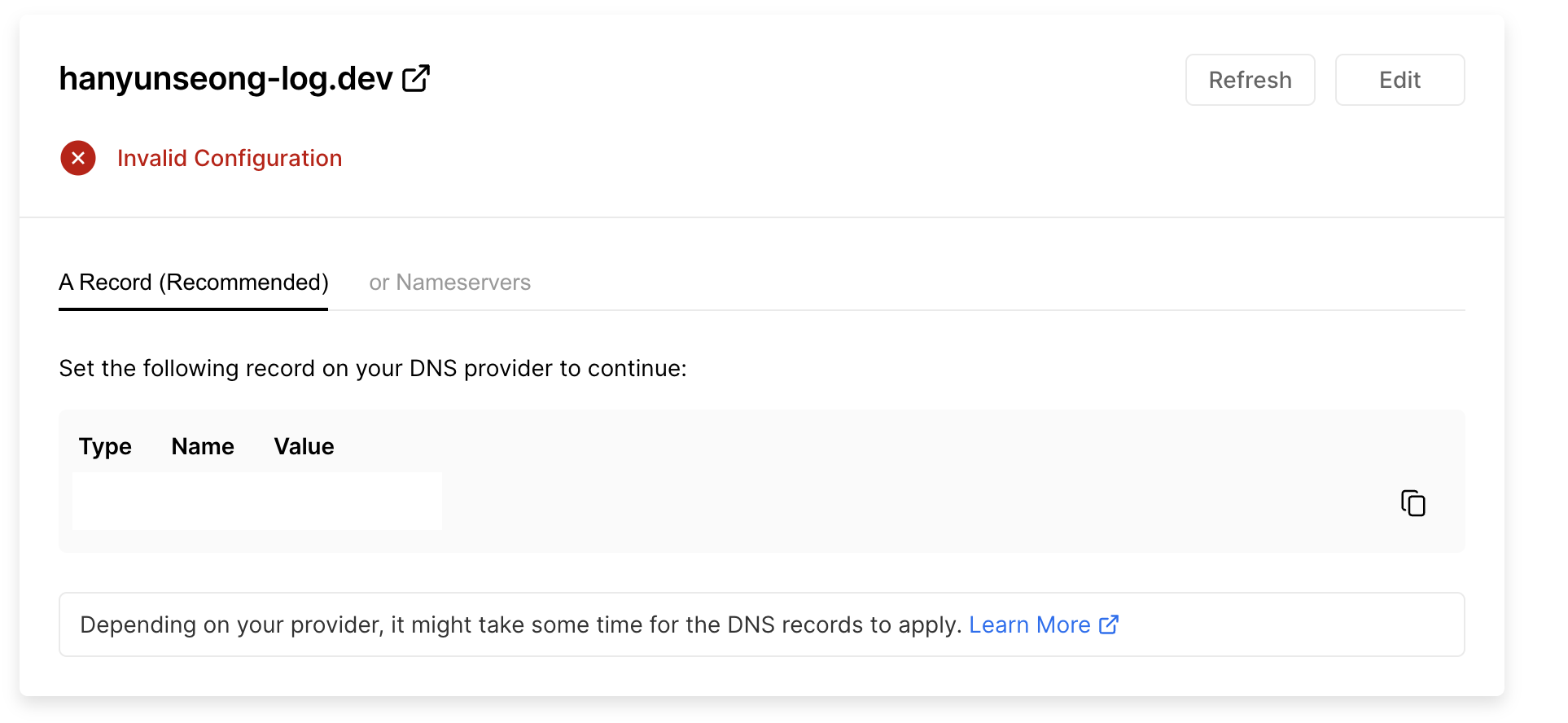Copy the DNS record value
Viewport: 1568px width, 723px height.
point(1413,503)
